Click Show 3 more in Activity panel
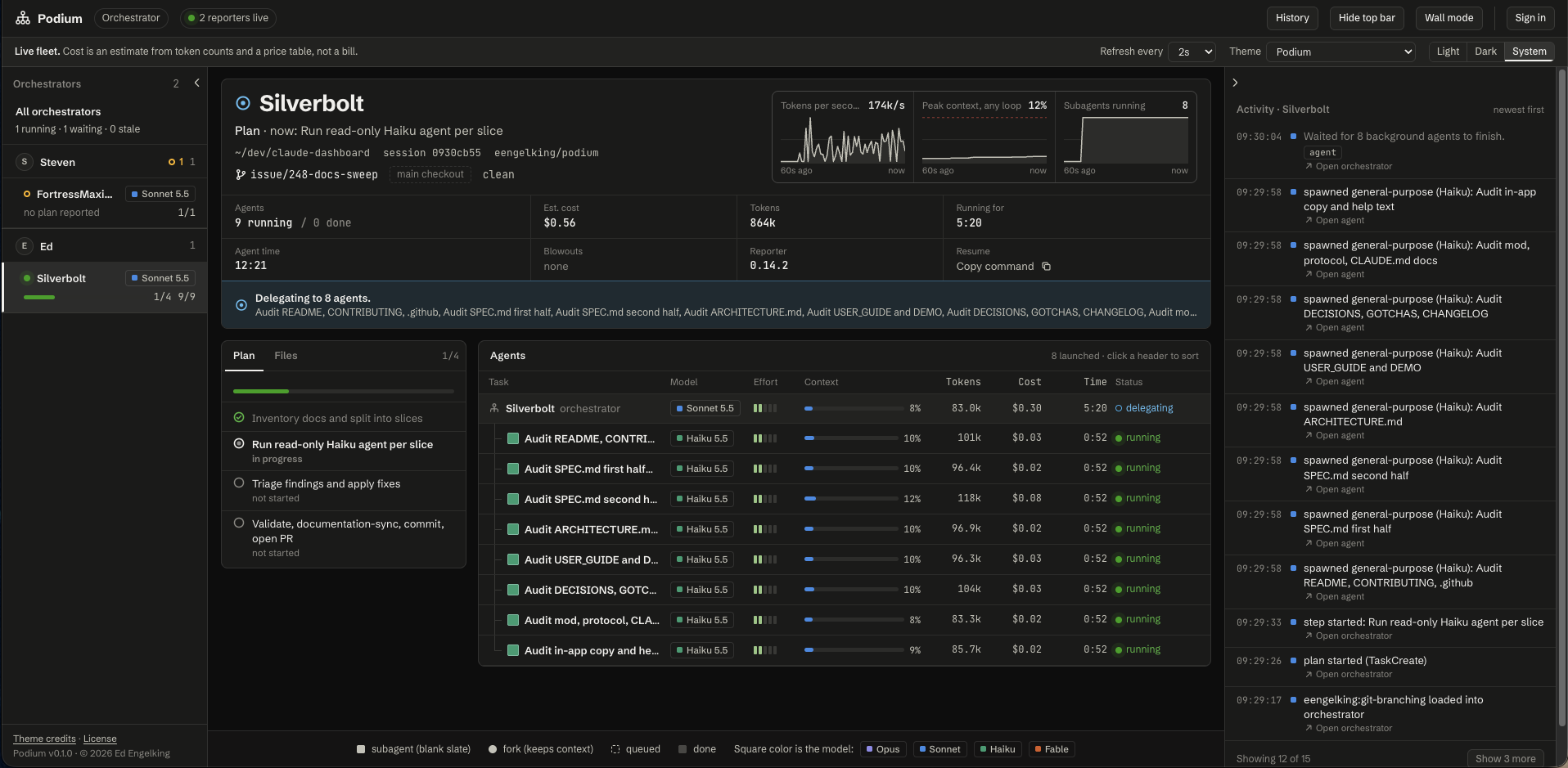The image size is (1568, 768). tap(1505, 758)
